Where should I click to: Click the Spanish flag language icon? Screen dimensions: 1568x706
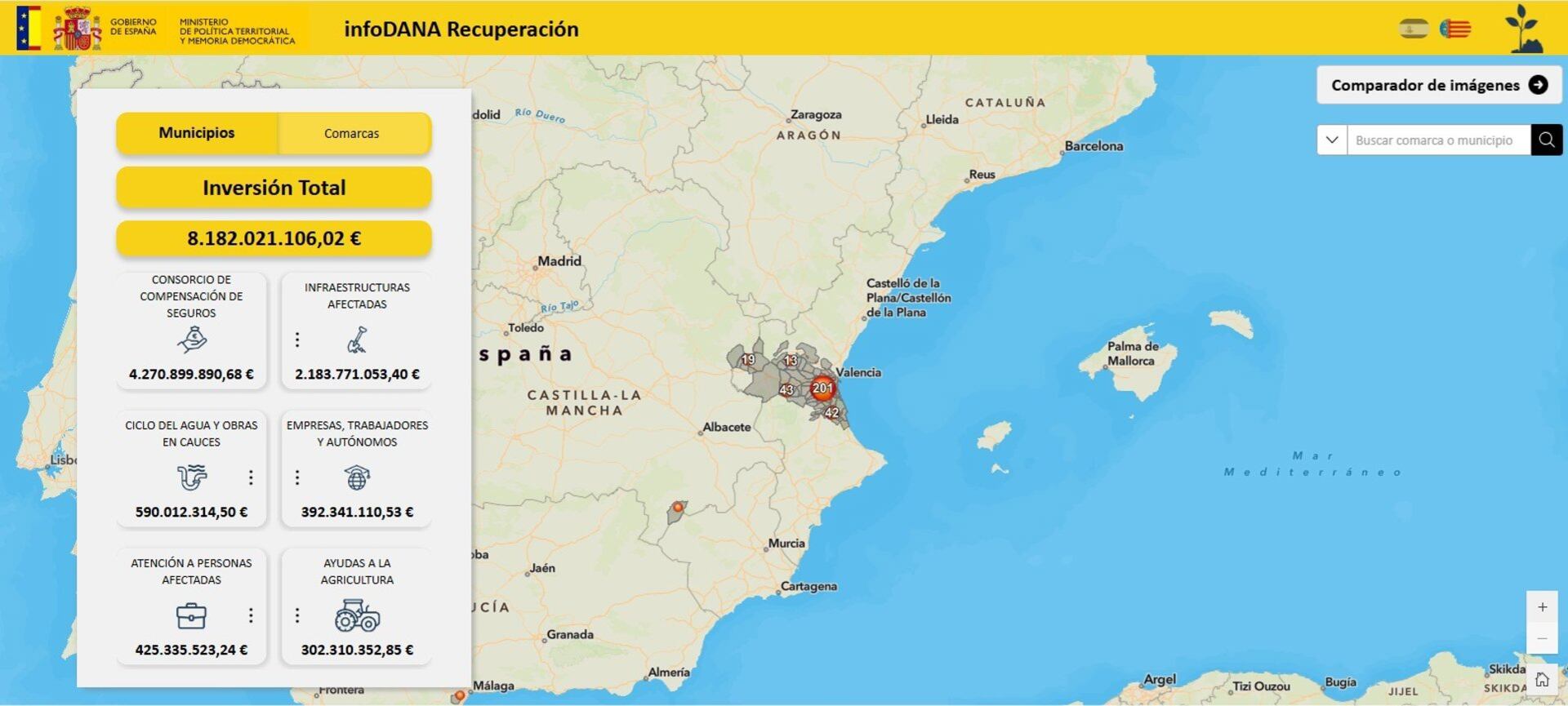coord(1414,29)
